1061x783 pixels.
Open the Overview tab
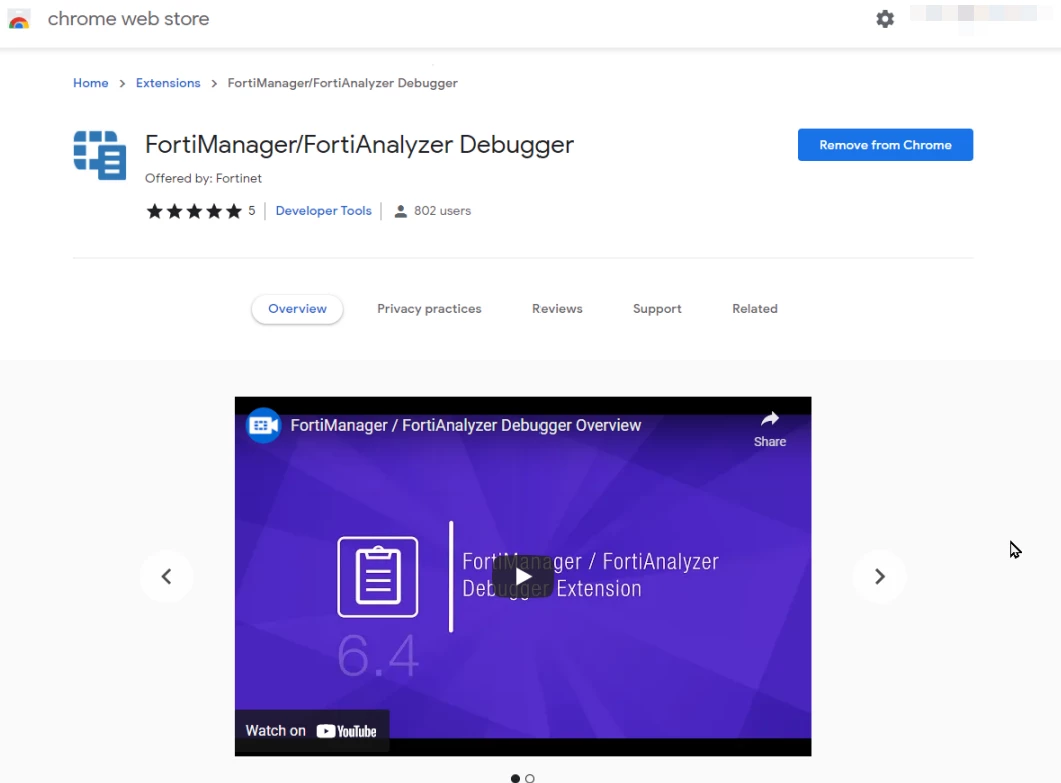click(x=297, y=309)
